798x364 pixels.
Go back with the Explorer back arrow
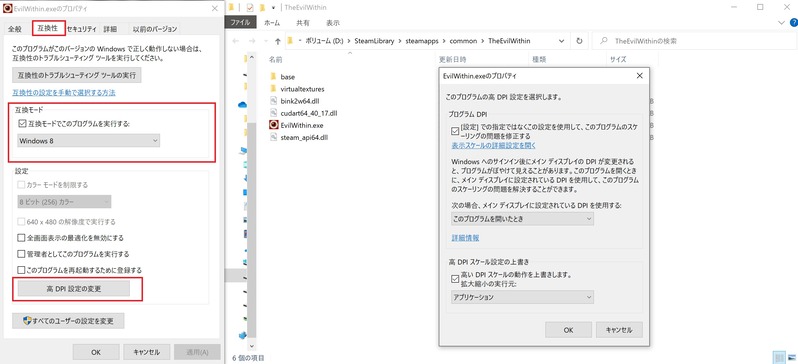point(236,41)
